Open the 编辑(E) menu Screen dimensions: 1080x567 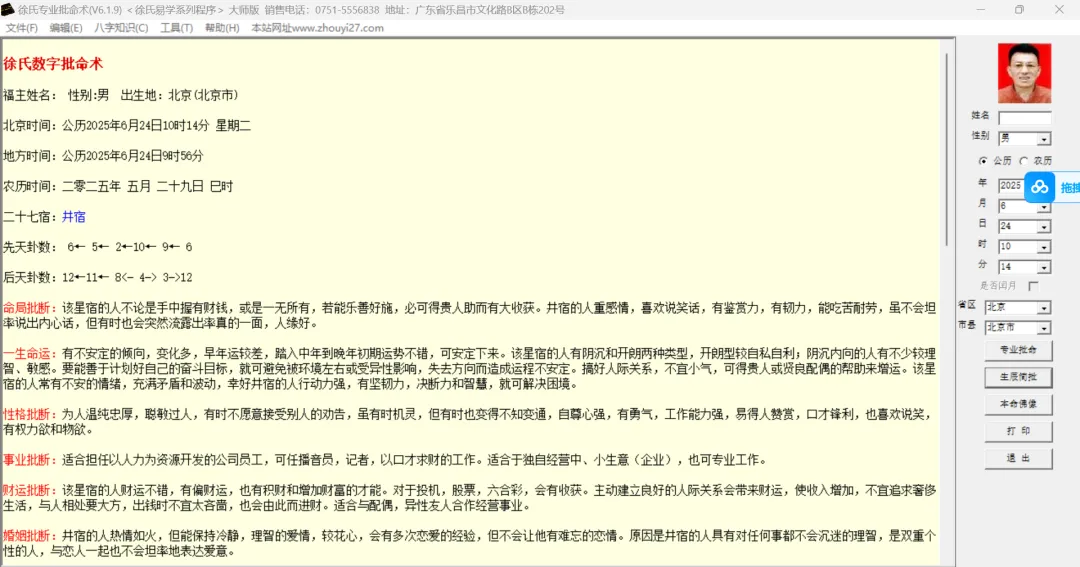[x=65, y=28]
